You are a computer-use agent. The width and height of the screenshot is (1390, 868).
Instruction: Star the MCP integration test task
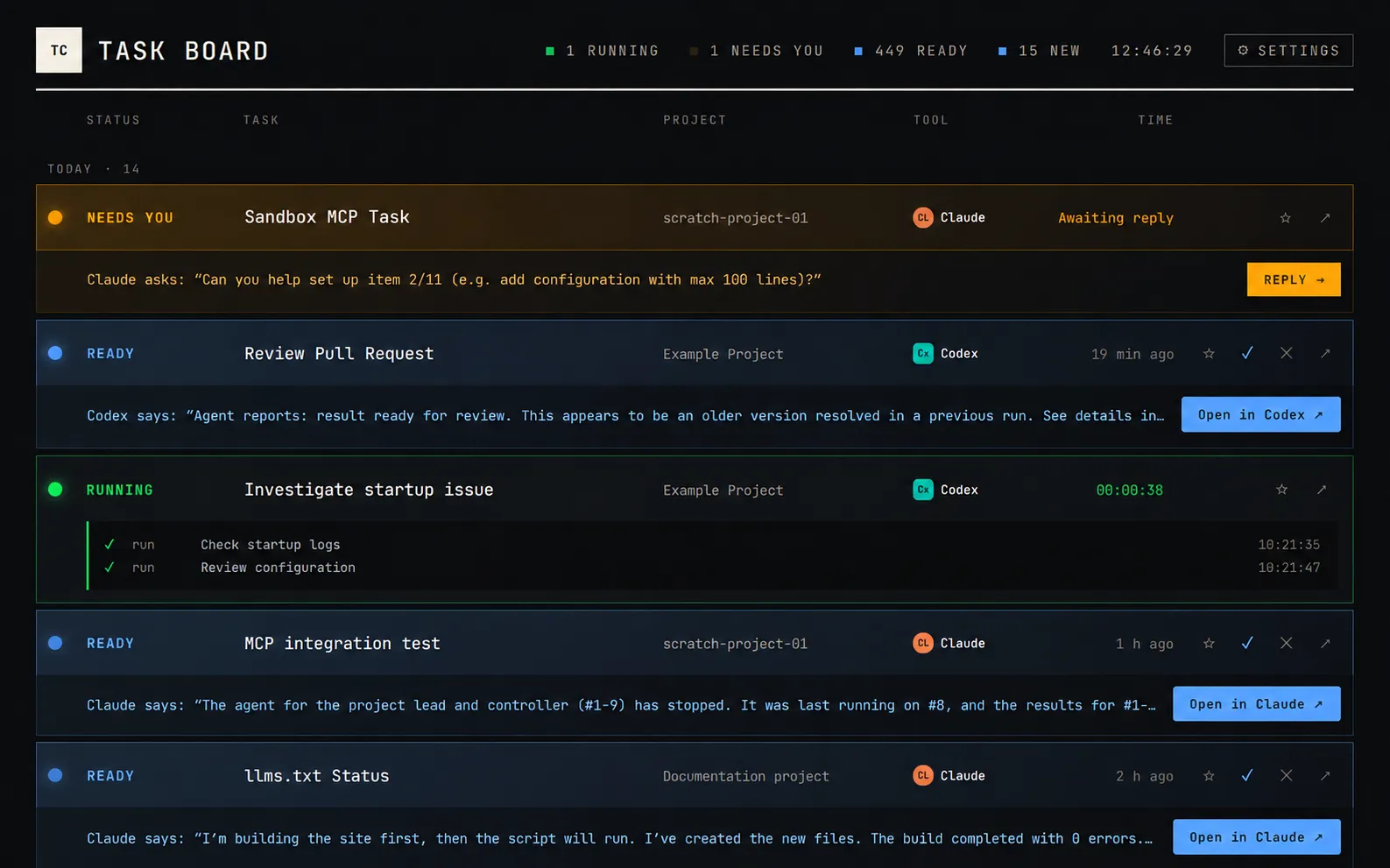coord(1209,644)
